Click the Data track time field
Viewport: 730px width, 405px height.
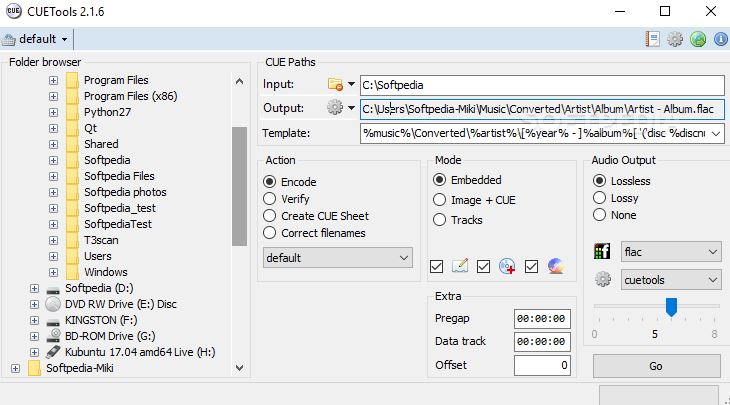tap(542, 342)
